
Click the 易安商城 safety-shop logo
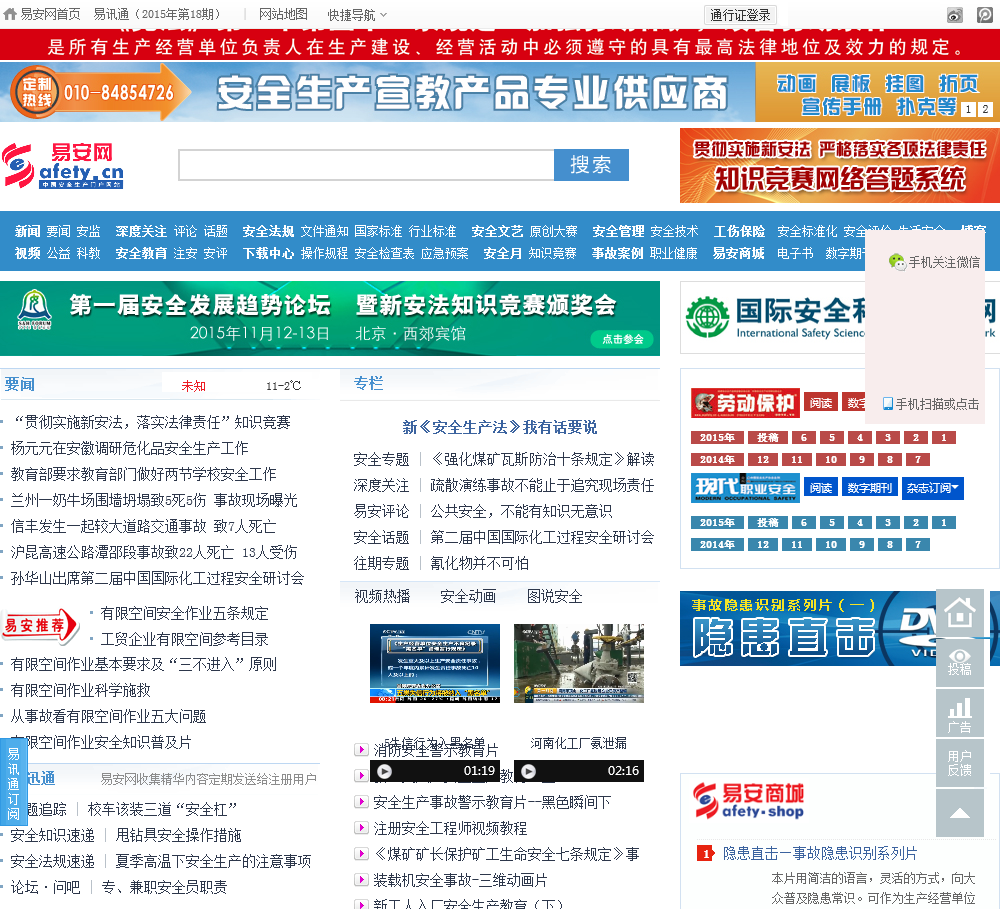click(x=748, y=801)
